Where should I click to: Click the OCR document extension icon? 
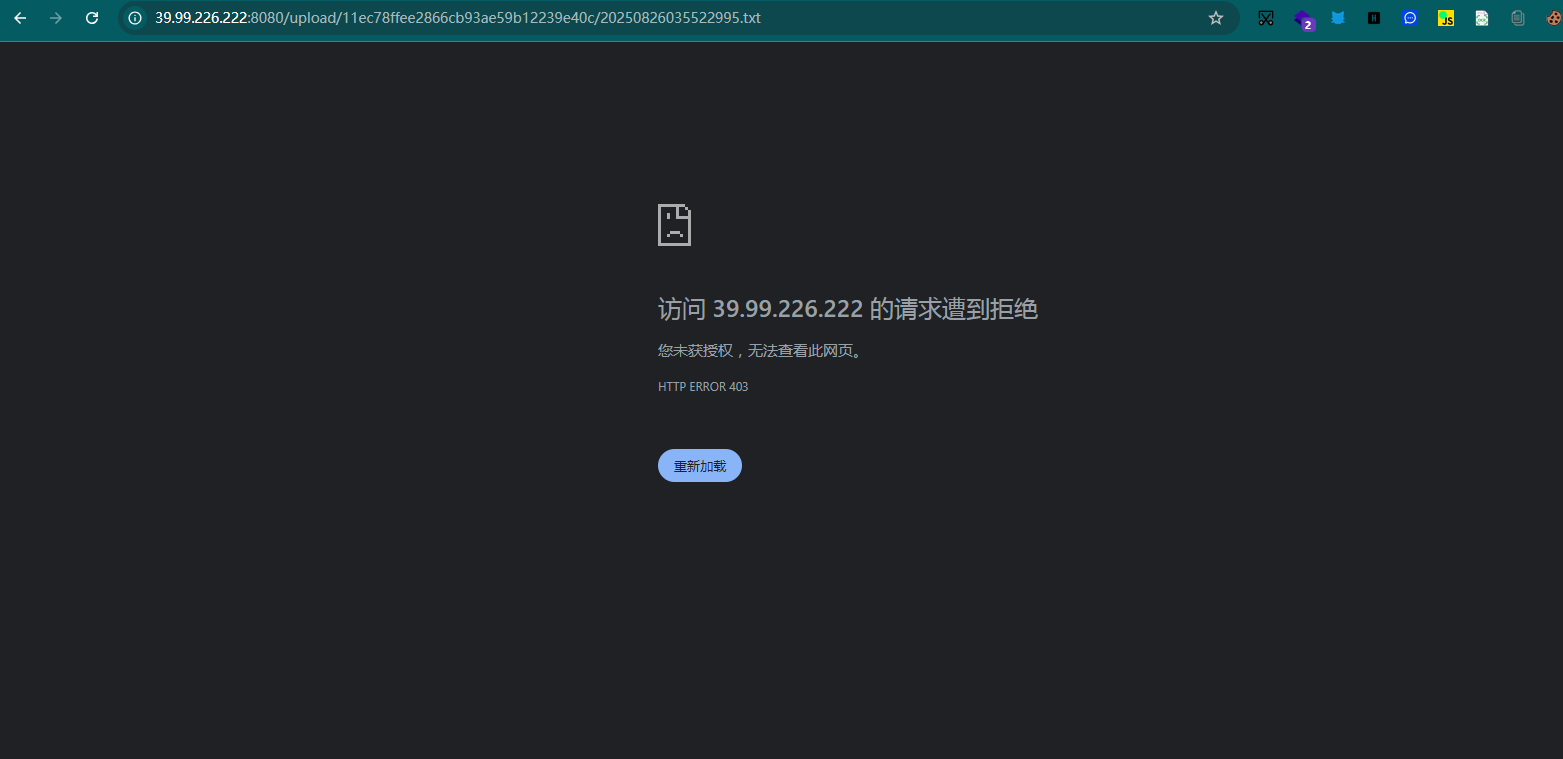click(x=1482, y=18)
